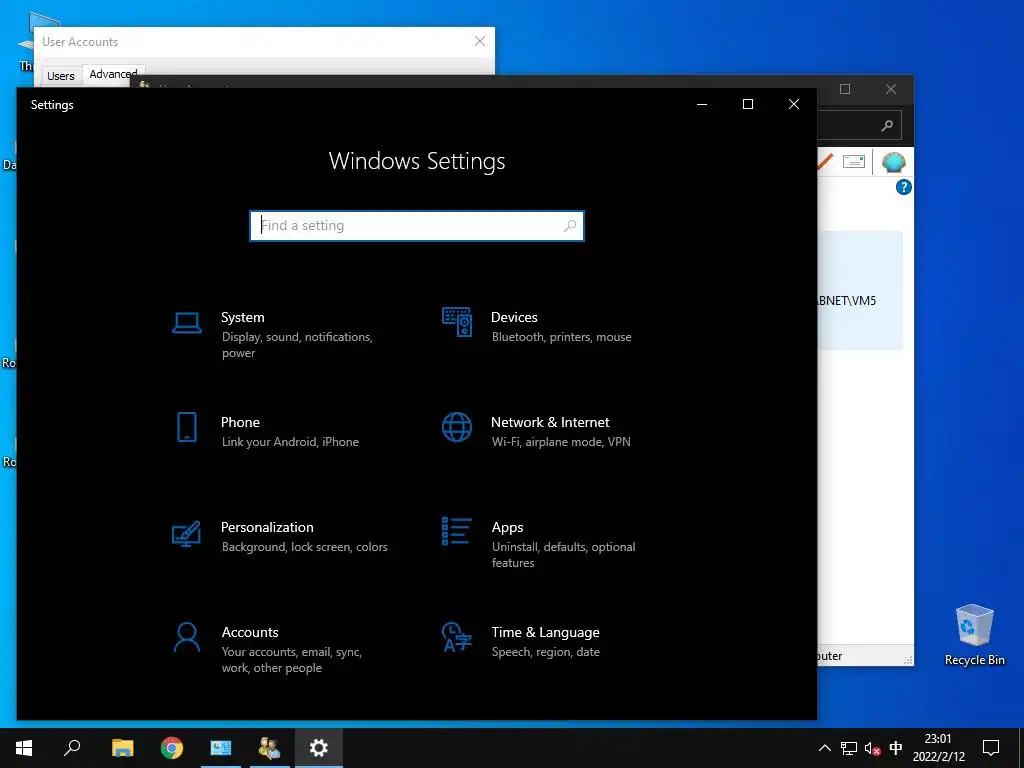
Task: Click the Phone heading text
Action: [240, 423]
